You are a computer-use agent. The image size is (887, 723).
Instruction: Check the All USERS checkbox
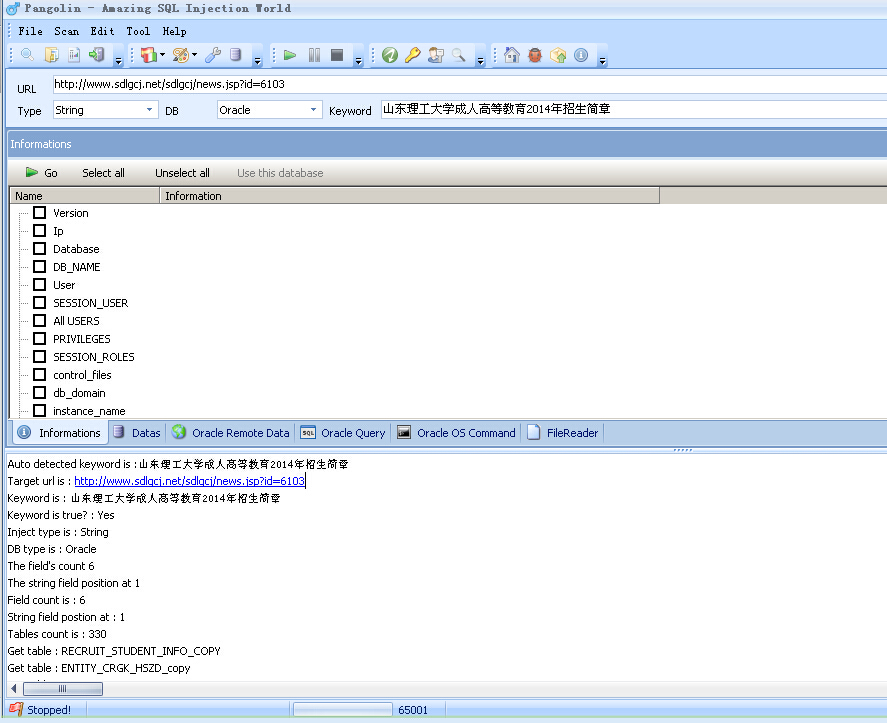(40, 321)
